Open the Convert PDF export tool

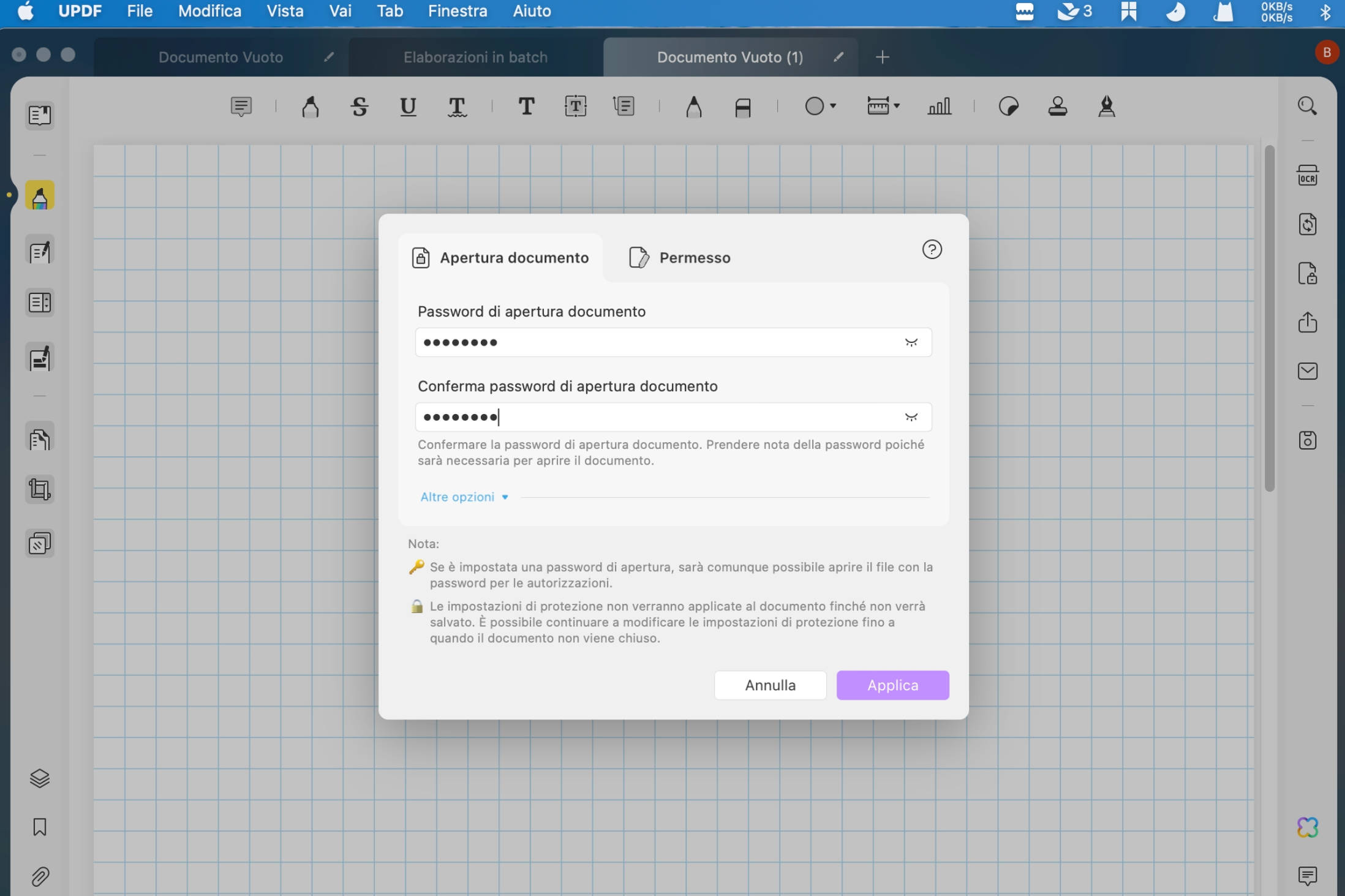(1308, 224)
